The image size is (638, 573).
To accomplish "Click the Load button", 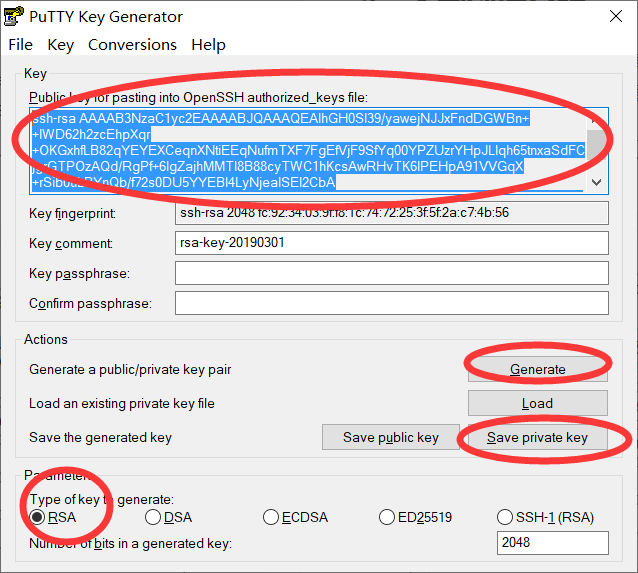I will (x=537, y=403).
